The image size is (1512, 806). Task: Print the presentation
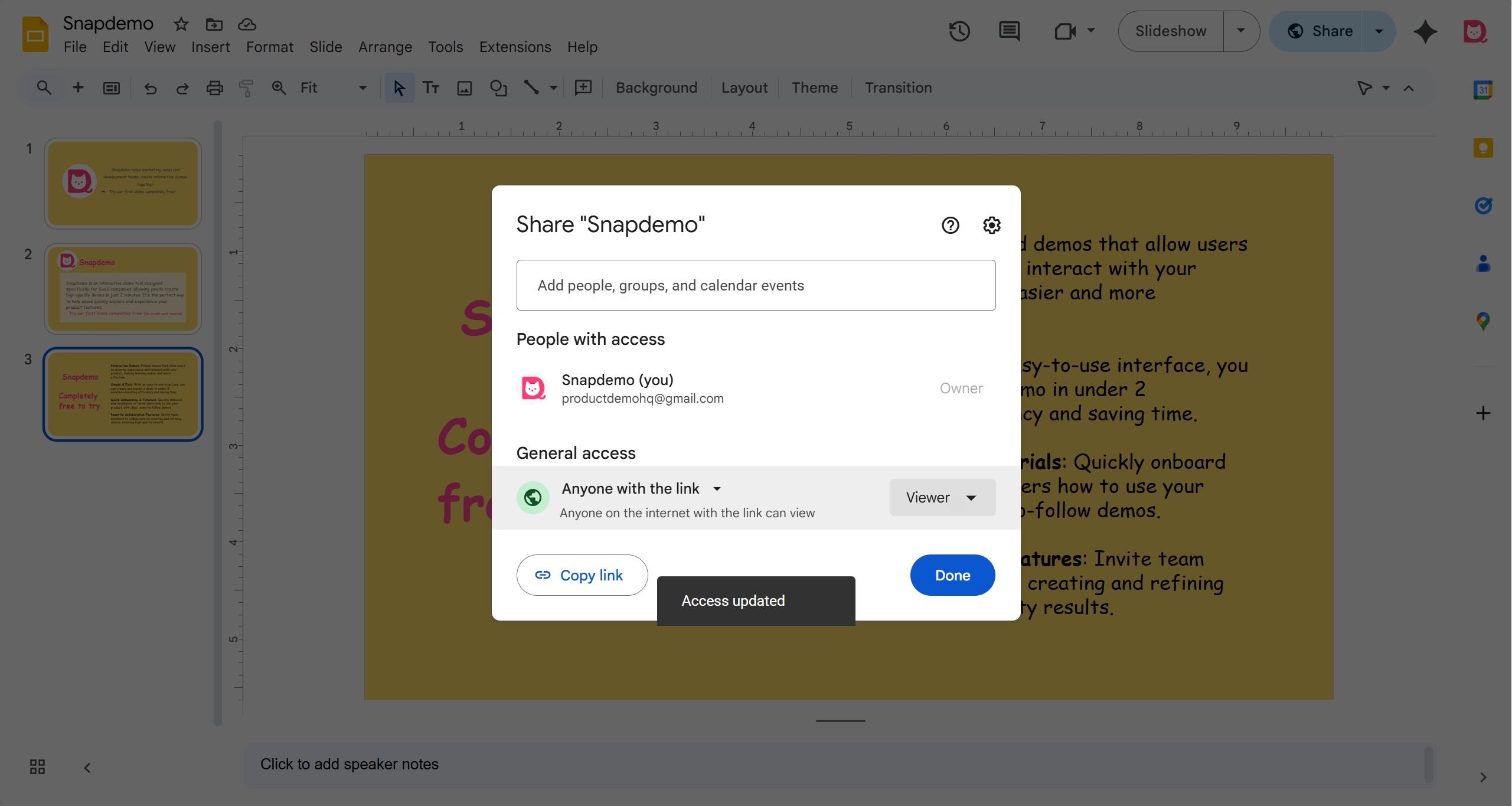[x=214, y=88]
